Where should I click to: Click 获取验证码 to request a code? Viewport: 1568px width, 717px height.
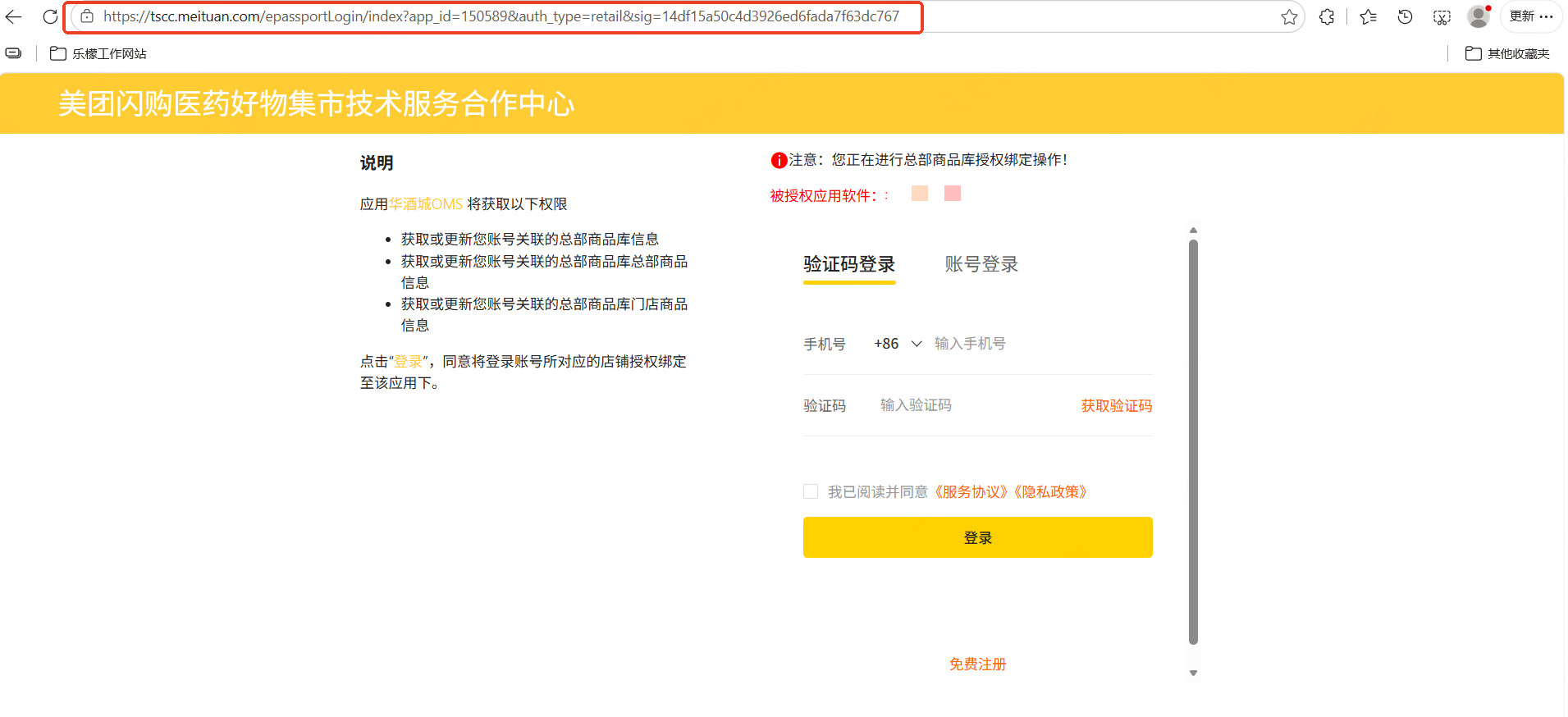click(x=1117, y=406)
